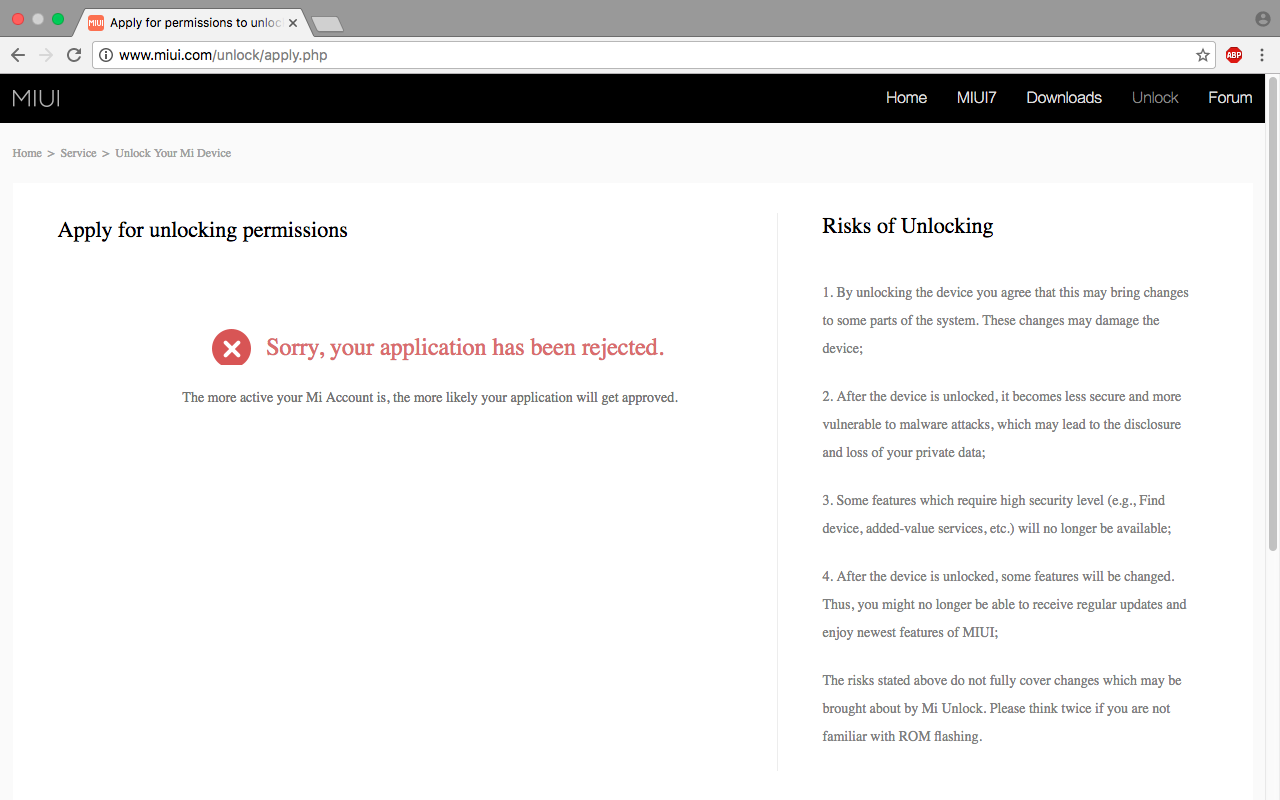
Task: Close the Apply for permissions tab
Action: point(293,22)
